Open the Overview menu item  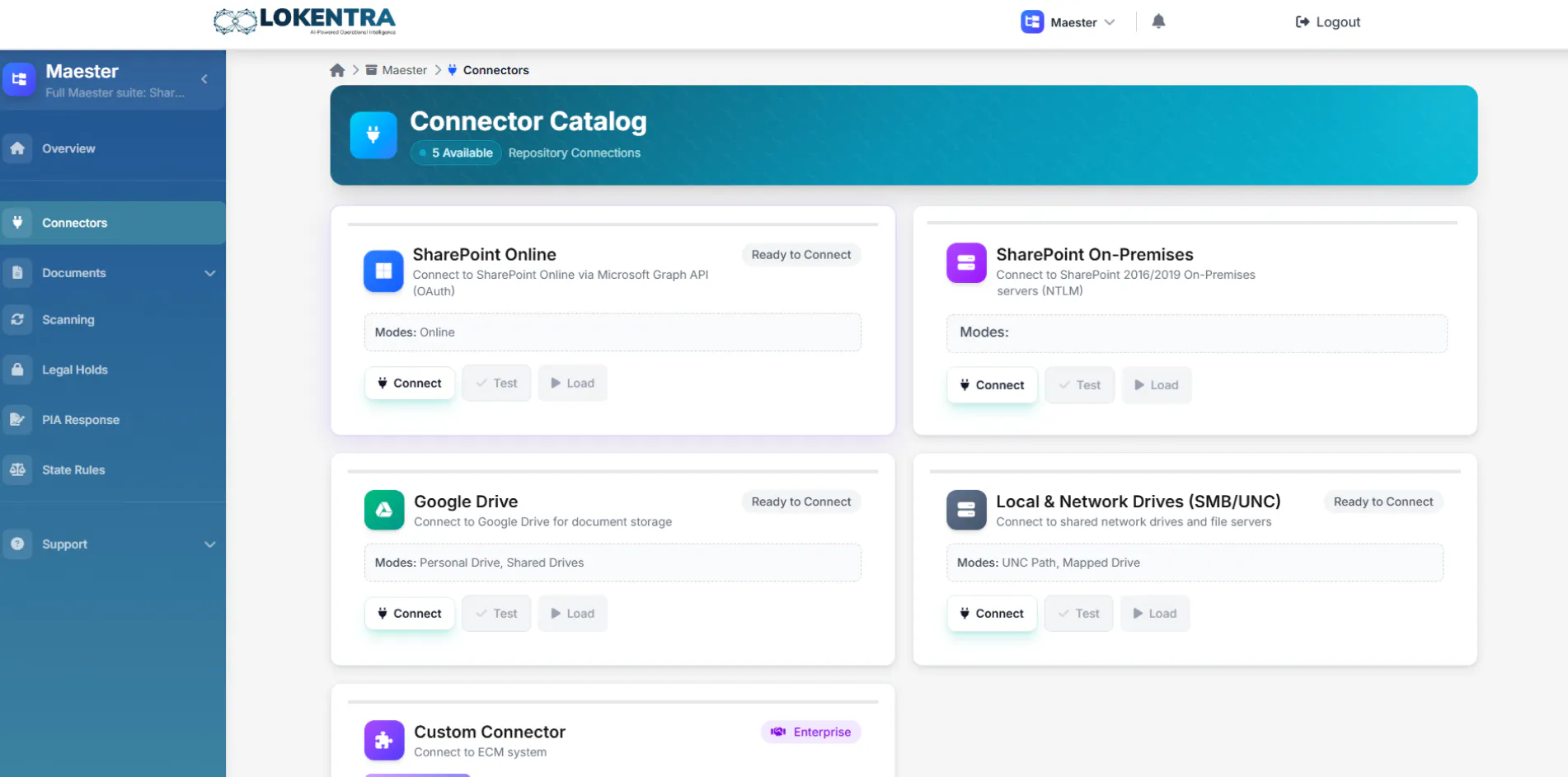pyautogui.click(x=113, y=148)
